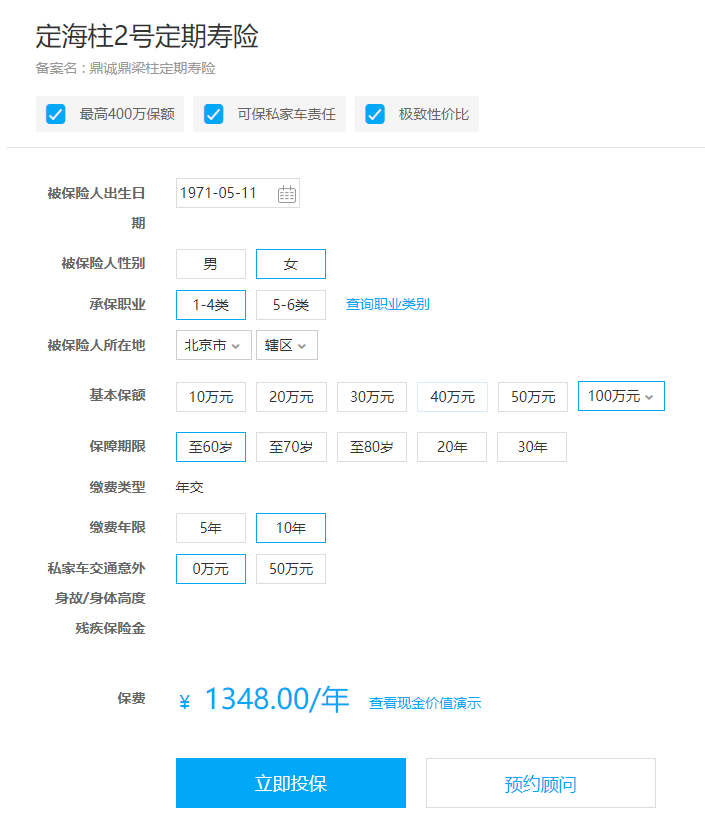
Task: Click the 立即投保 button
Action: [291, 783]
